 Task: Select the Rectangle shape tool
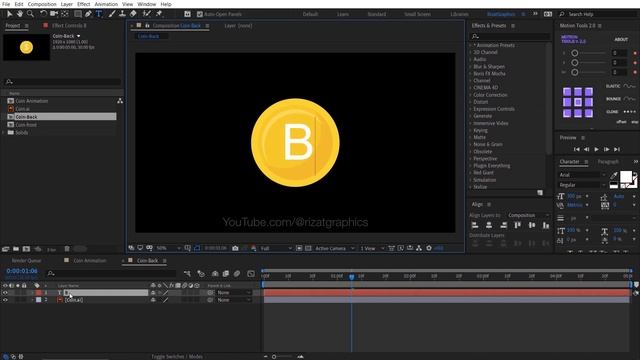(78, 14)
